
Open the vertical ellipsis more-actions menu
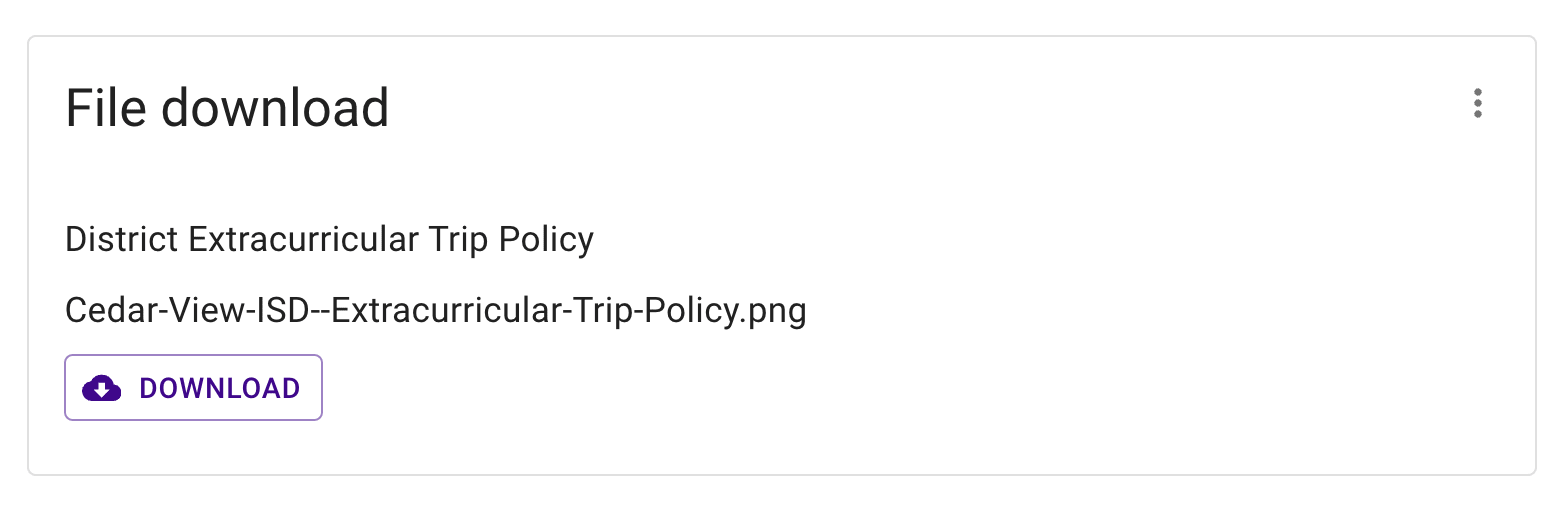pyautogui.click(x=1477, y=104)
